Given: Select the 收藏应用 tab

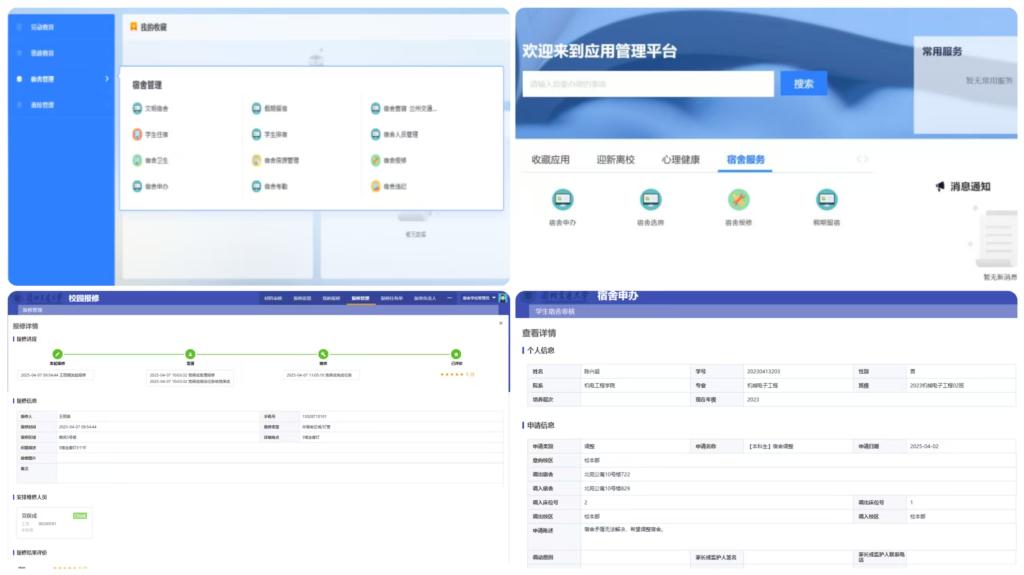Looking at the screenshot, I should [550, 159].
